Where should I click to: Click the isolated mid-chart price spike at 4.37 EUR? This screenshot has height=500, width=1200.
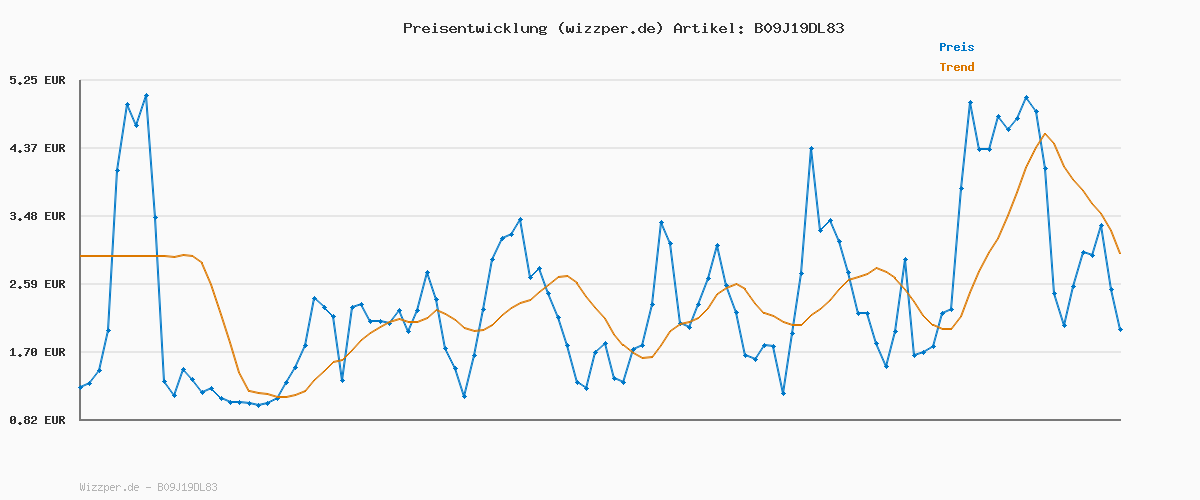pyautogui.click(x=811, y=148)
